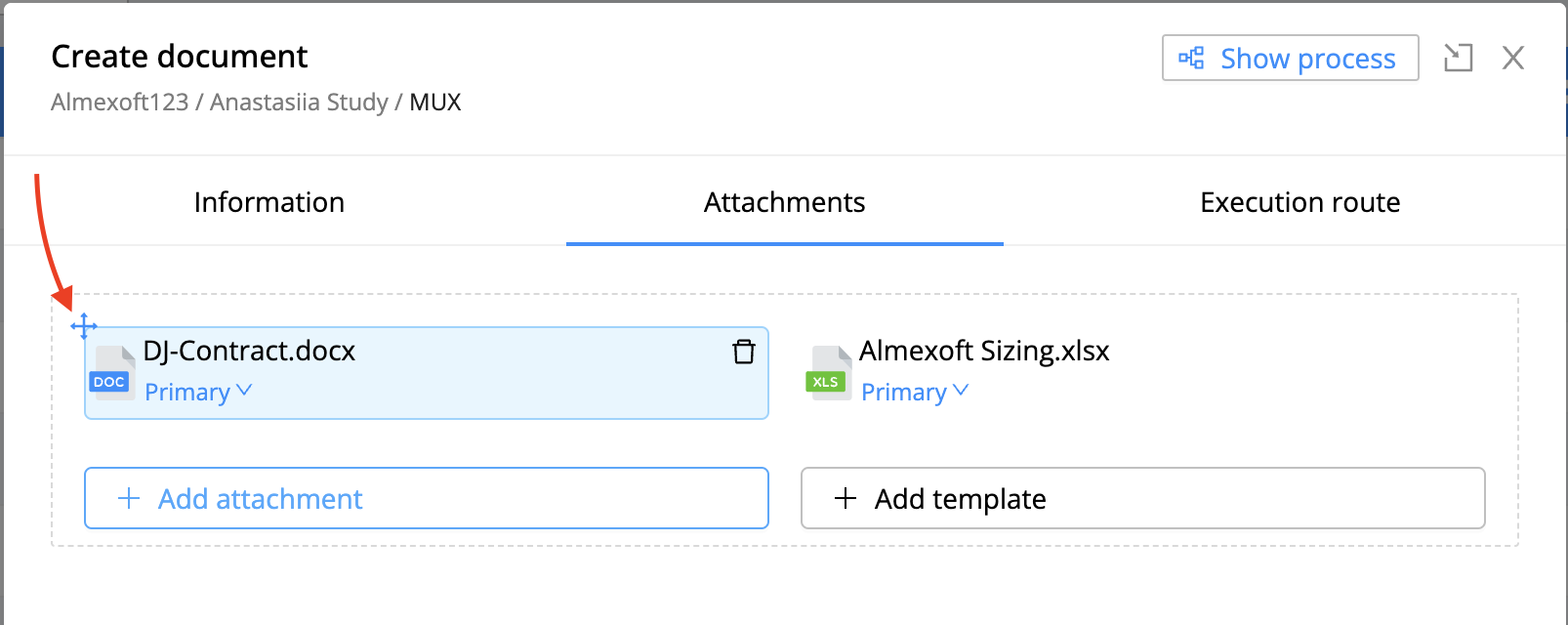This screenshot has width=1568, height=625.
Task: Click the plus icon in Add attachment
Action: [x=129, y=498]
